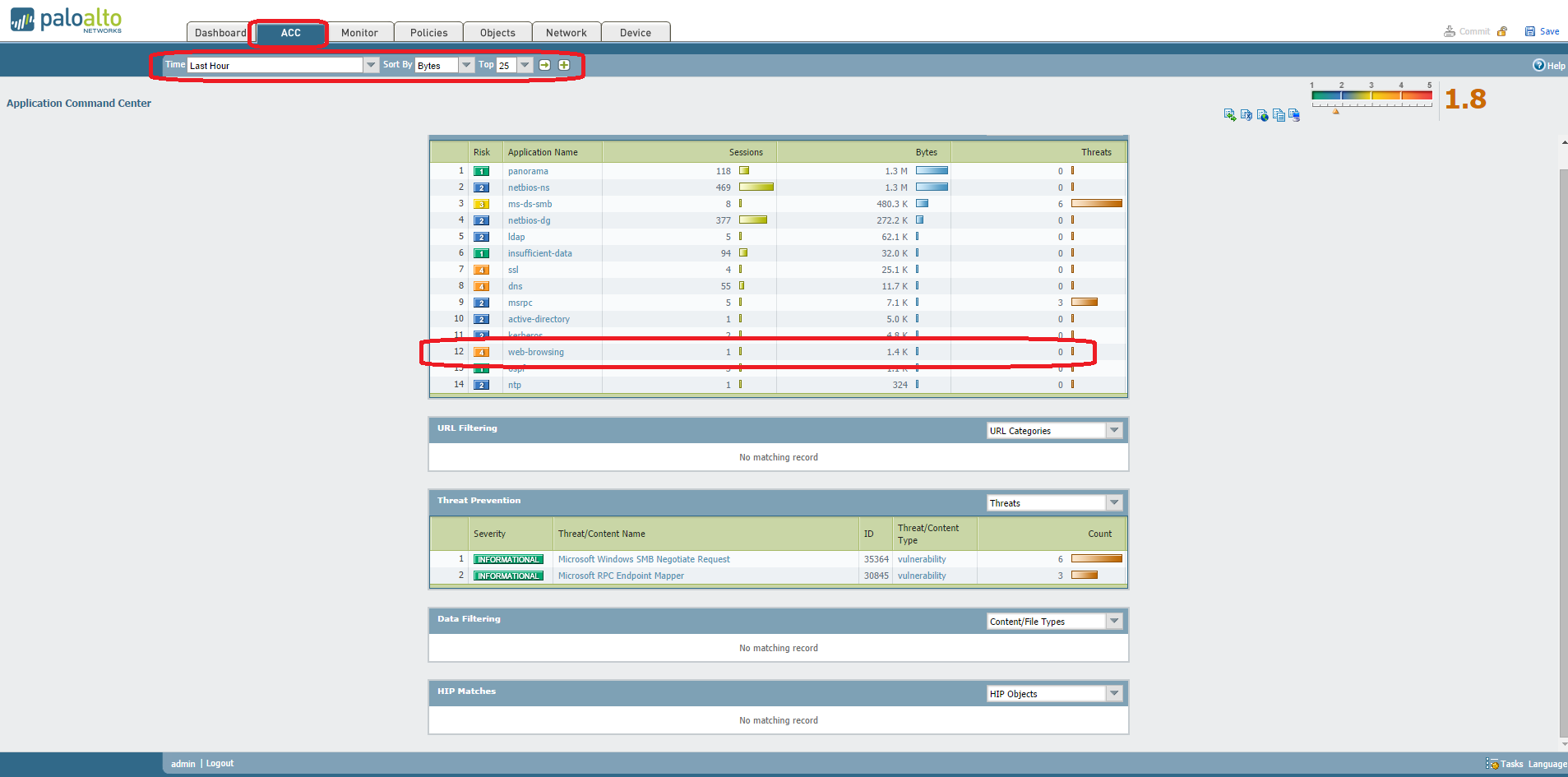The image size is (1568, 777).
Task: Switch to the Dashboard tab
Action: 220,32
